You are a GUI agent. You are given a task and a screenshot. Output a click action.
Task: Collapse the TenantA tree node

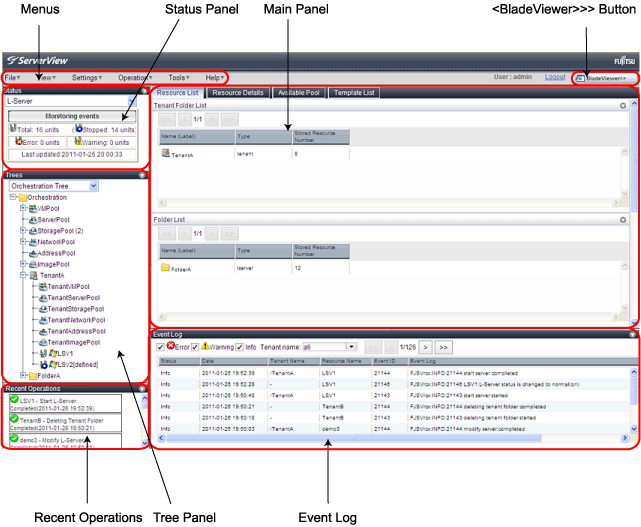point(23,274)
